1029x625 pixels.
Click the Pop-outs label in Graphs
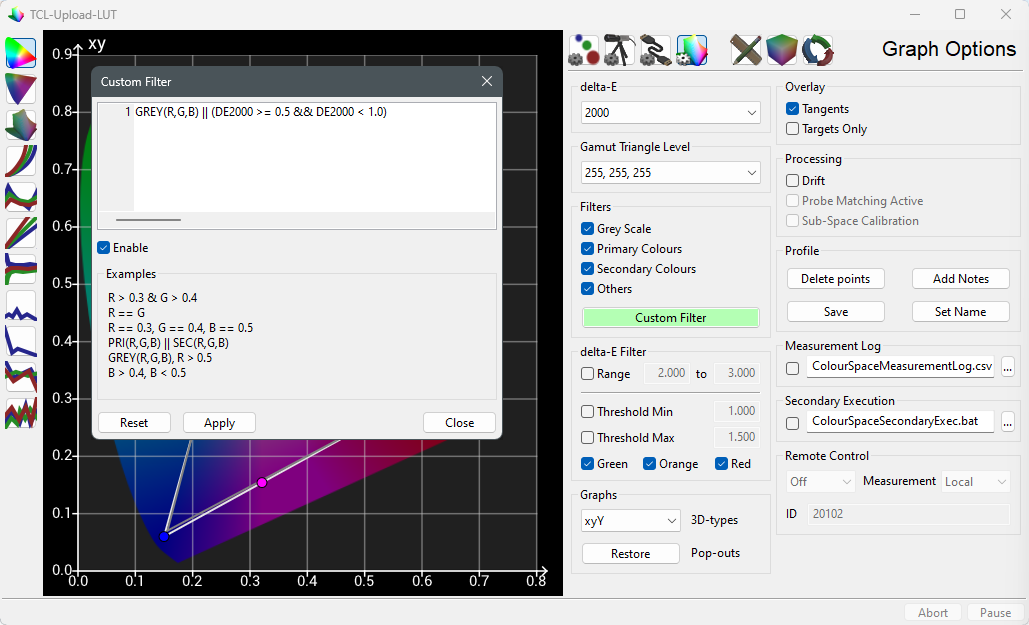(x=716, y=553)
